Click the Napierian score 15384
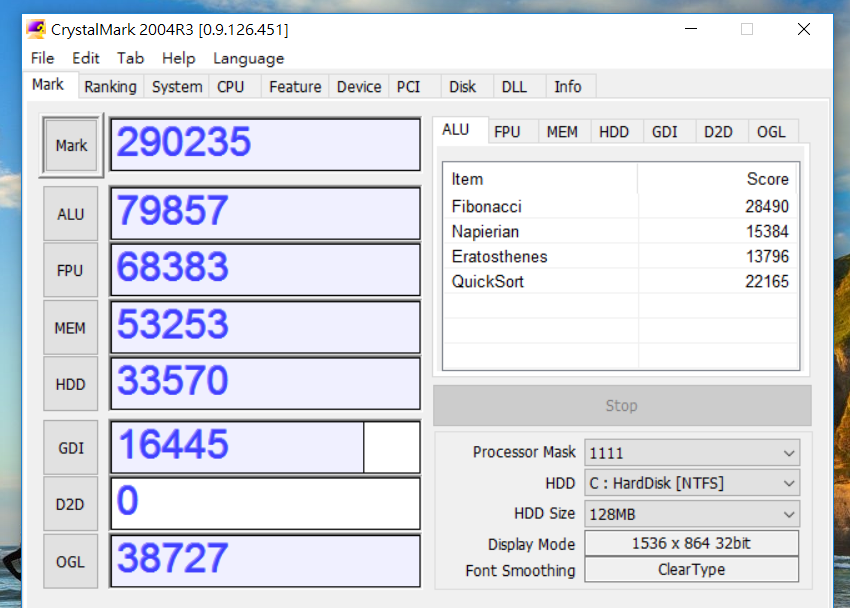The height and width of the screenshot is (608, 850). [767, 231]
